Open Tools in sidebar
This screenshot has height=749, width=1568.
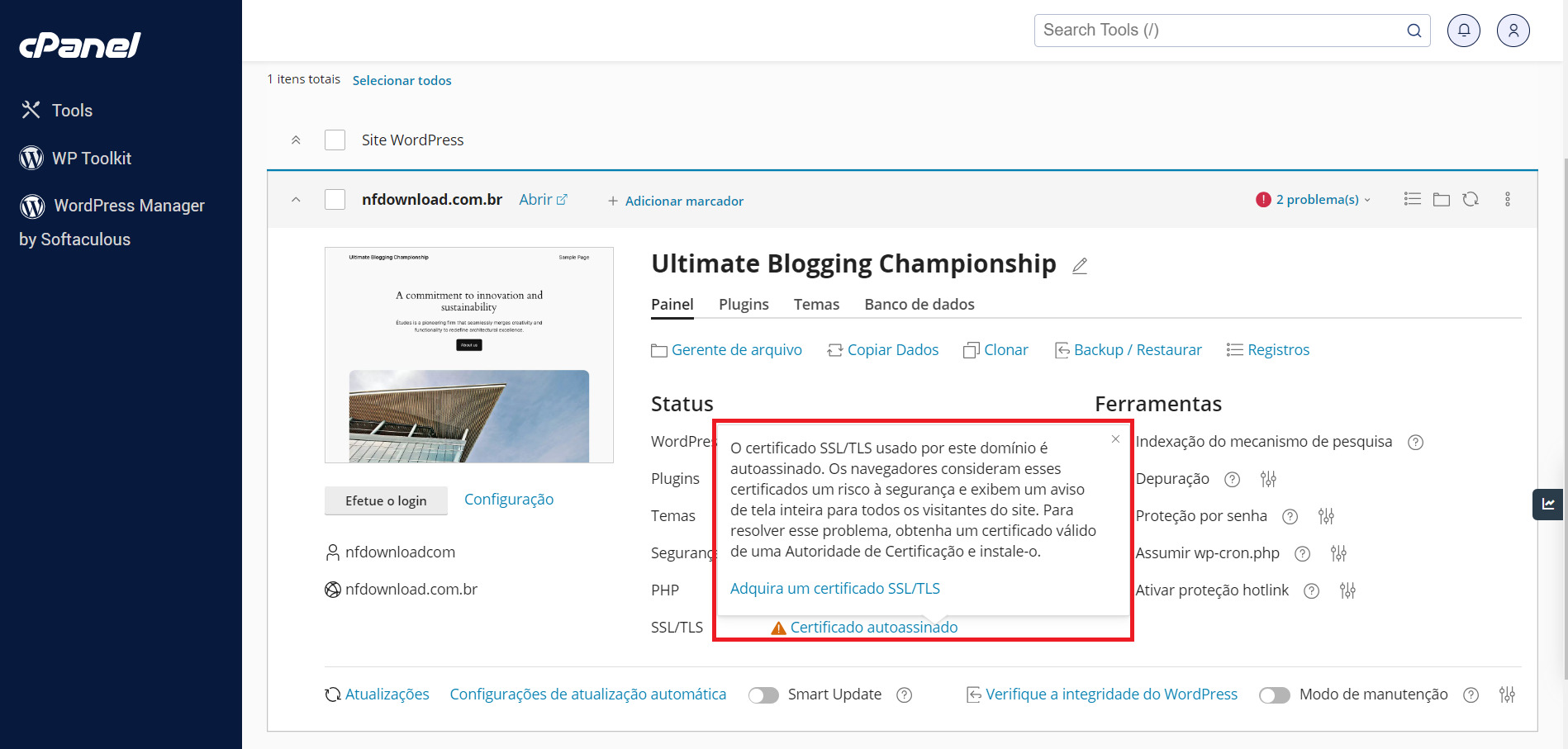56,110
